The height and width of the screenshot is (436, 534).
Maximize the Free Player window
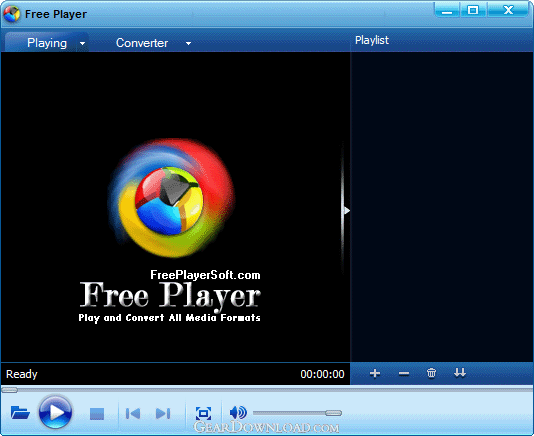[473, 10]
